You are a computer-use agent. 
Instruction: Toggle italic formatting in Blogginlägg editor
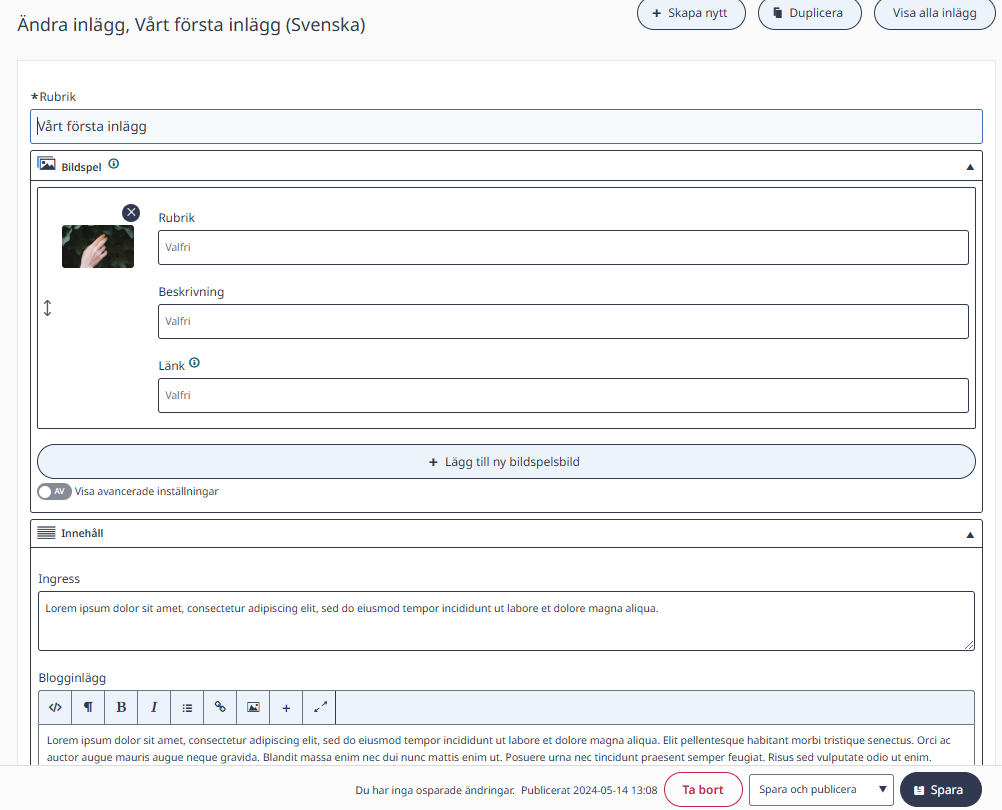(x=154, y=707)
